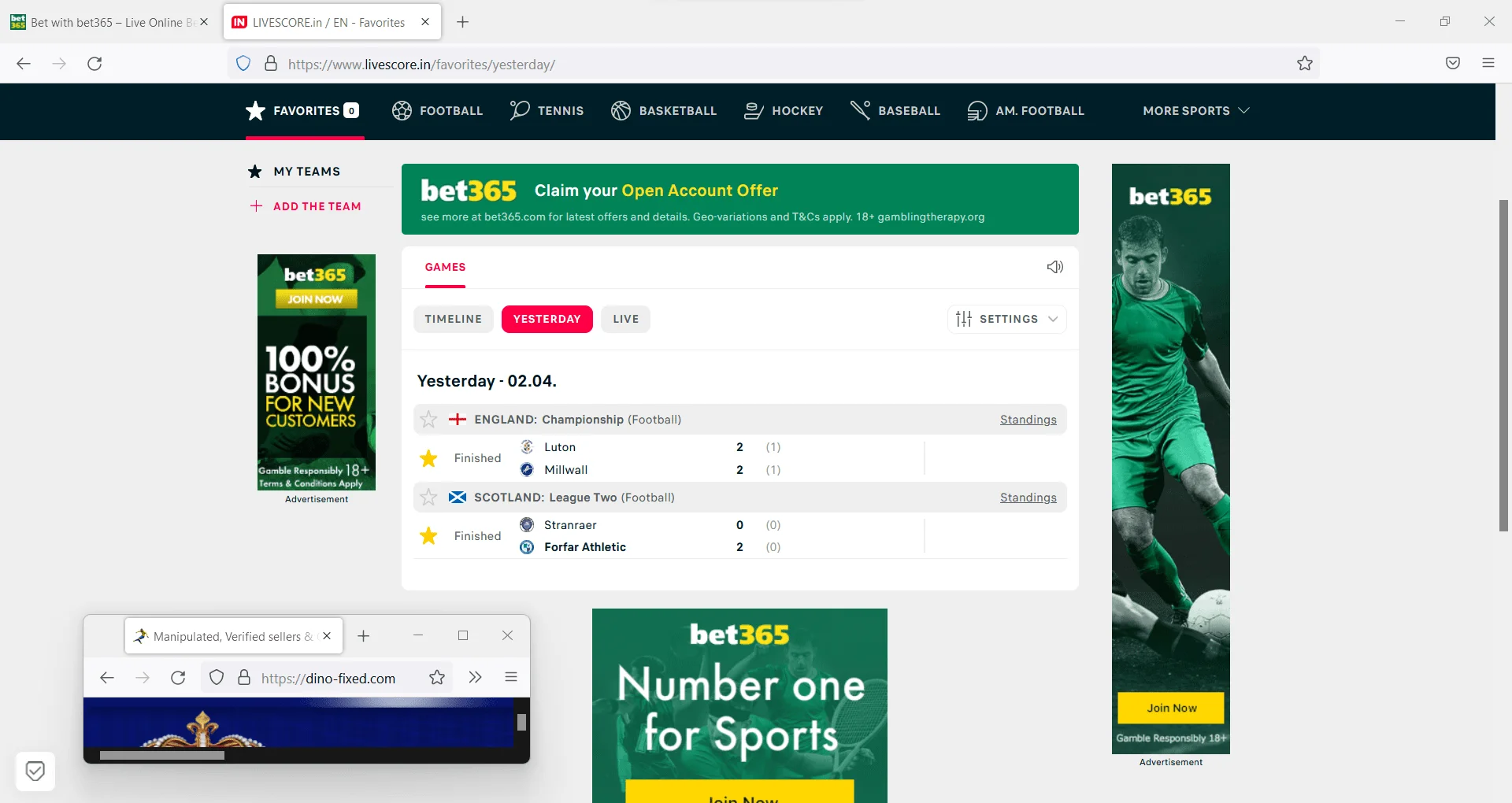Switch to the Games tab
Image resolution: width=1512 pixels, height=803 pixels.
[445, 268]
